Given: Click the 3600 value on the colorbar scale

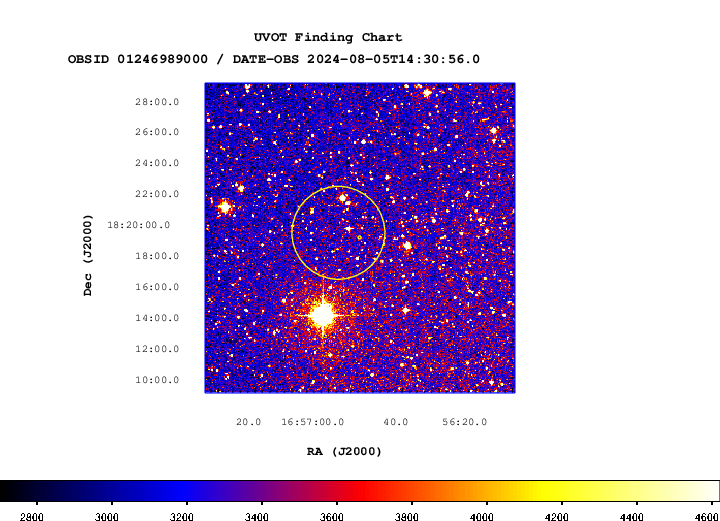Looking at the screenshot, I should pyautogui.click(x=332, y=517).
